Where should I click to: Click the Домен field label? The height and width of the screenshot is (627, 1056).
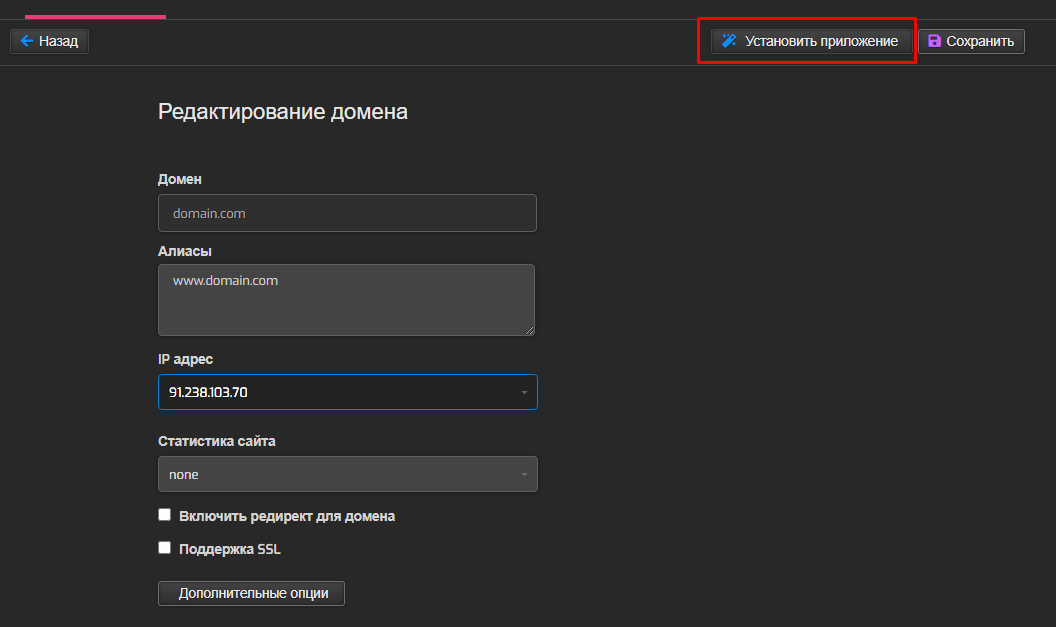tap(180, 179)
